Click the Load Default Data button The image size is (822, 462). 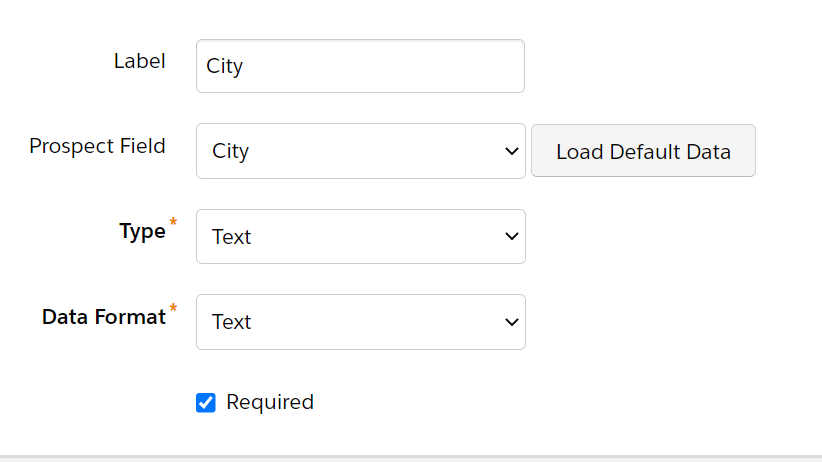coord(643,151)
